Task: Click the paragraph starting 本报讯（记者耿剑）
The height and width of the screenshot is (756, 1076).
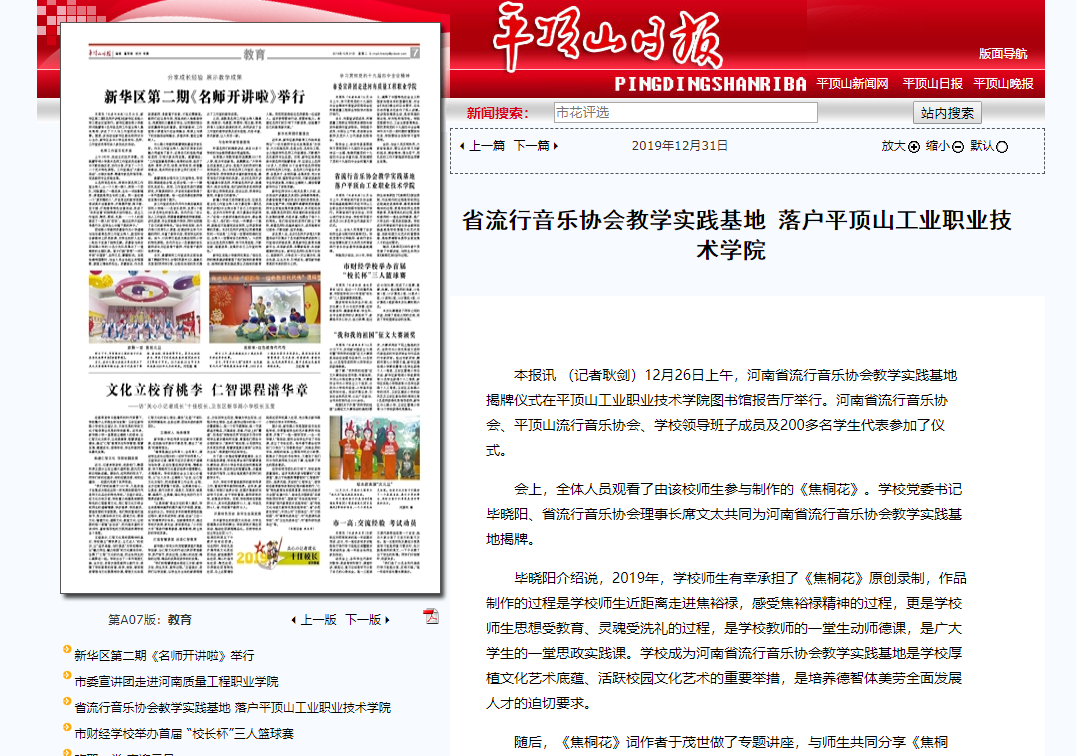Action: (x=721, y=412)
